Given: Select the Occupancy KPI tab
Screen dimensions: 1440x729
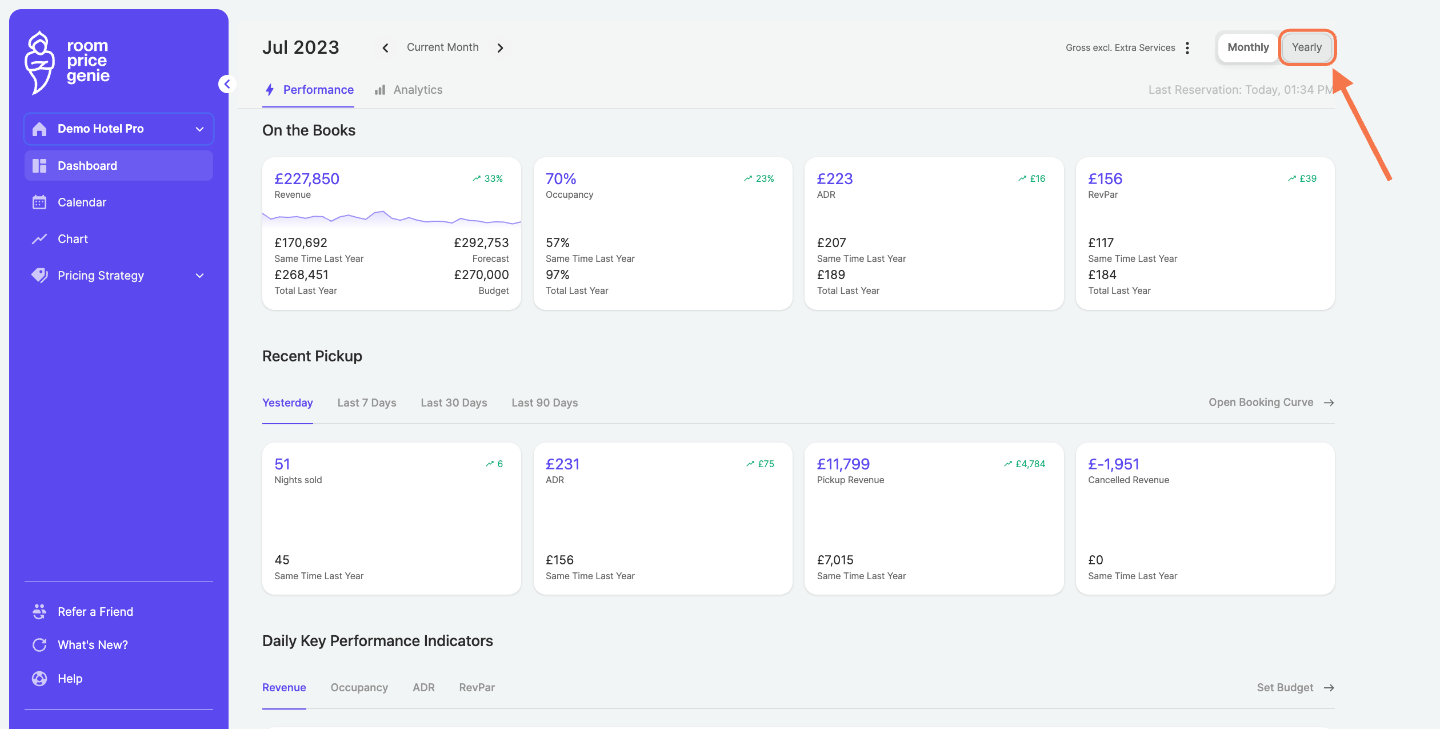Looking at the screenshot, I should click(359, 688).
